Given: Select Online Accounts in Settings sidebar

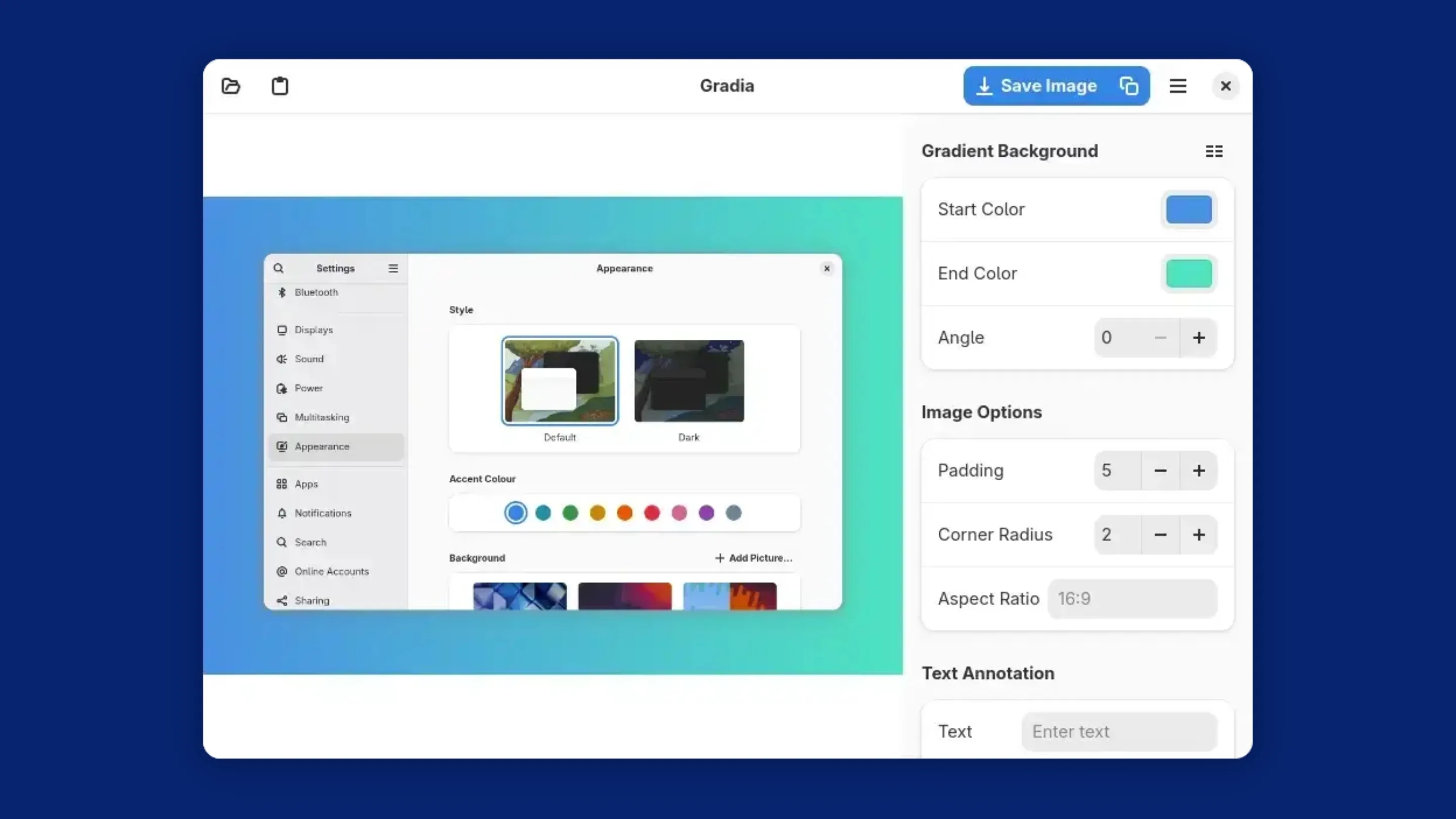Looking at the screenshot, I should (336, 572).
